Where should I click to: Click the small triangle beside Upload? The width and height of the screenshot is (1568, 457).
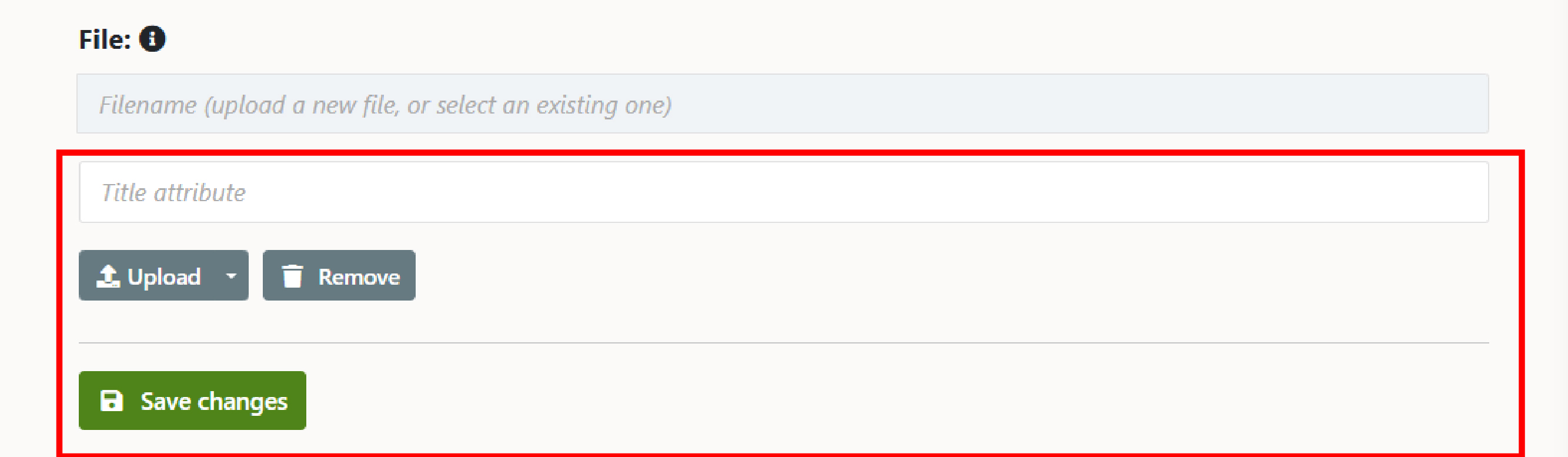pyautogui.click(x=230, y=276)
